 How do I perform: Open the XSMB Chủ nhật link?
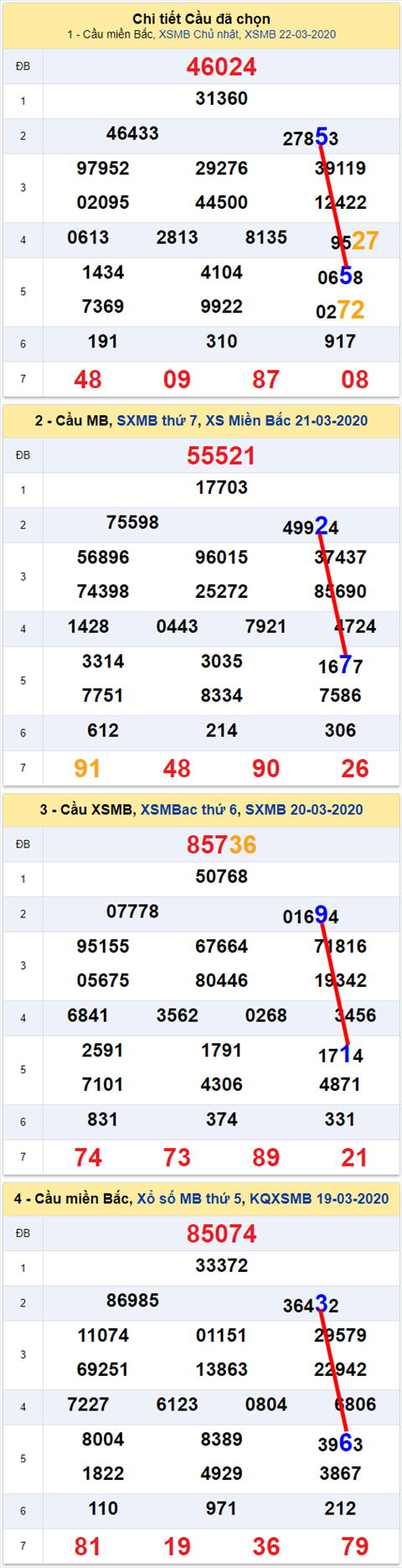pyautogui.click(x=199, y=34)
